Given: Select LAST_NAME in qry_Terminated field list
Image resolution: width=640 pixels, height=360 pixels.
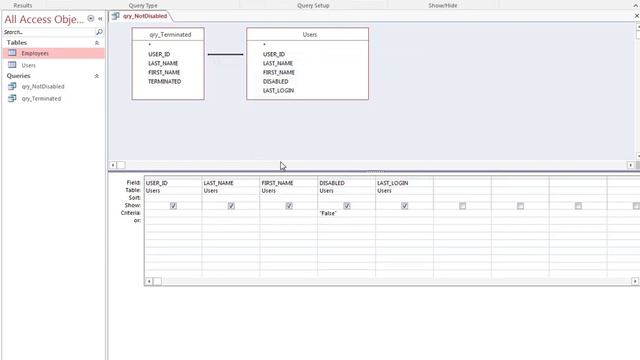Looking at the screenshot, I should click(163, 63).
